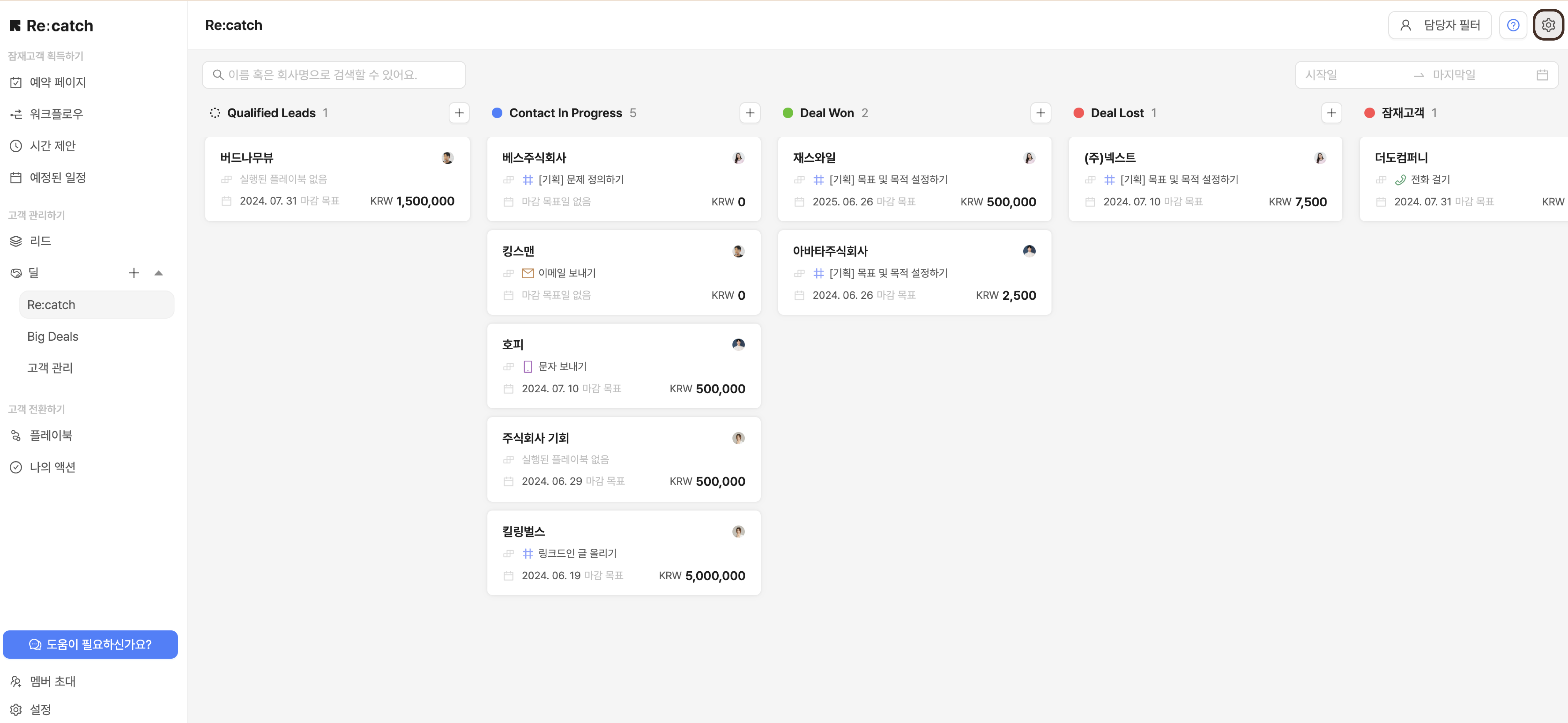Click the name or company search field
The image size is (1568, 723).
333,75
